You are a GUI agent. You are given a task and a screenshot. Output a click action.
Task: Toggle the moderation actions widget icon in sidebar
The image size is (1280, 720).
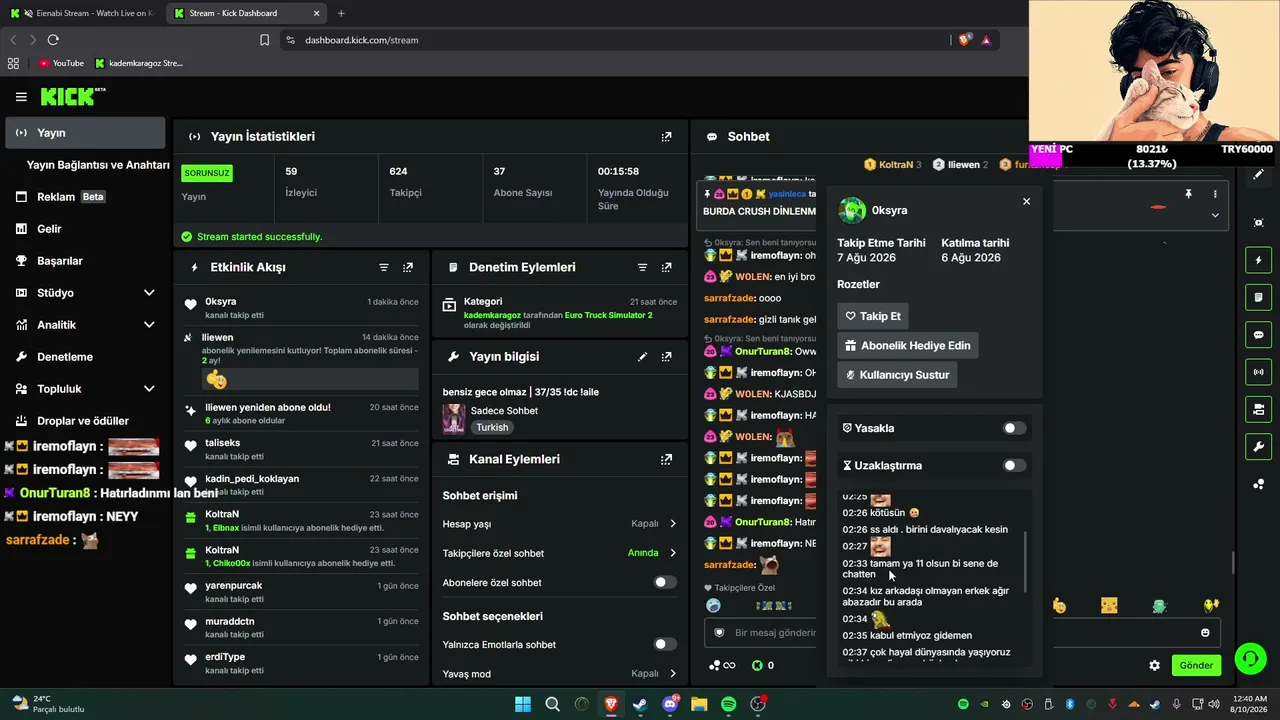(x=1259, y=298)
